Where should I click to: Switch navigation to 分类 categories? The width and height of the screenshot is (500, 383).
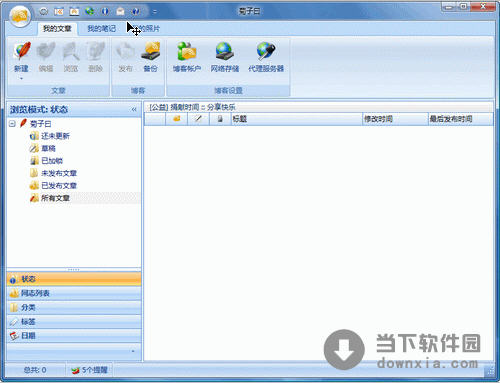coord(74,307)
